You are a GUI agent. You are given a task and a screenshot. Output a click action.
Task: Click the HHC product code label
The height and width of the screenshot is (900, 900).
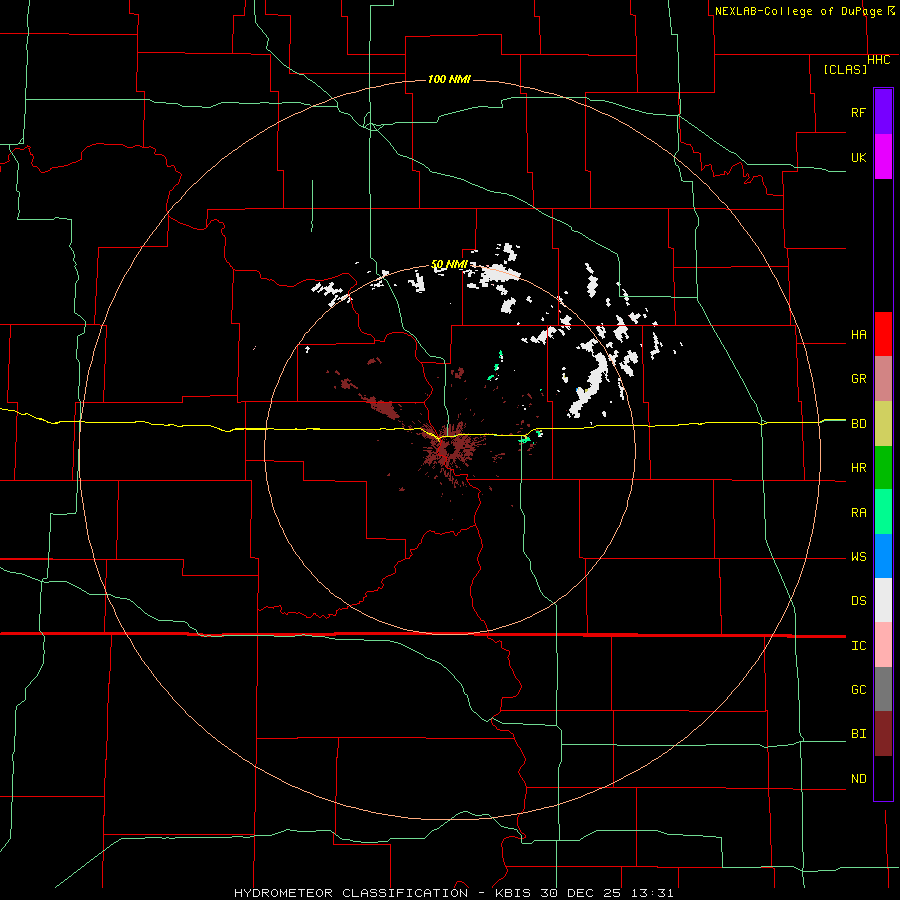(x=879, y=60)
